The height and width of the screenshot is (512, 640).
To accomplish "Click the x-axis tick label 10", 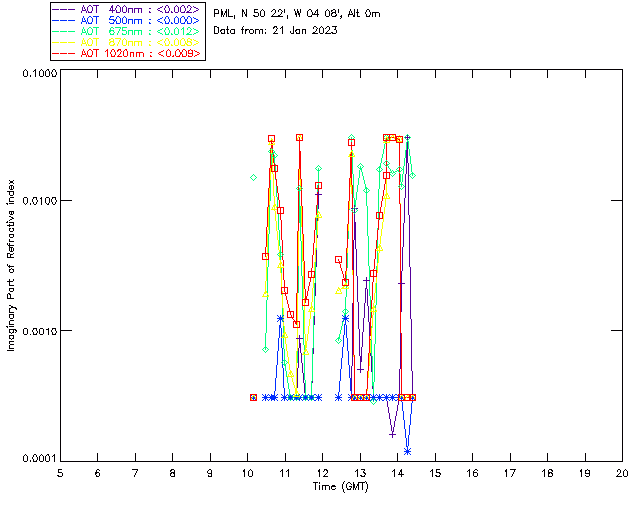I will click(x=247, y=473).
